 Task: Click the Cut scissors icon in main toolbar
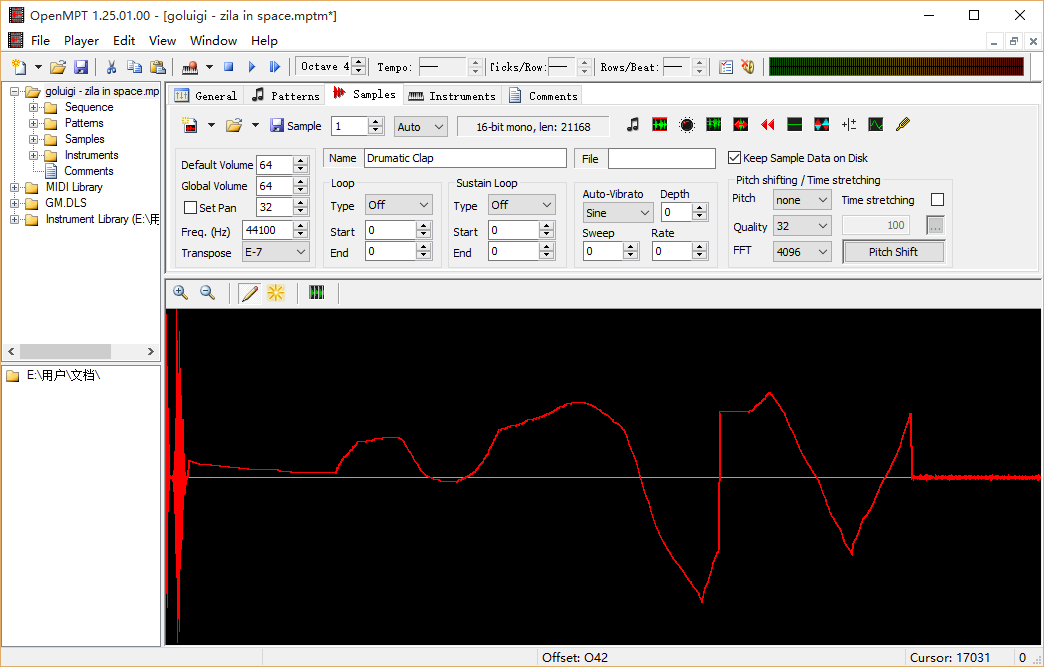[x=111, y=67]
